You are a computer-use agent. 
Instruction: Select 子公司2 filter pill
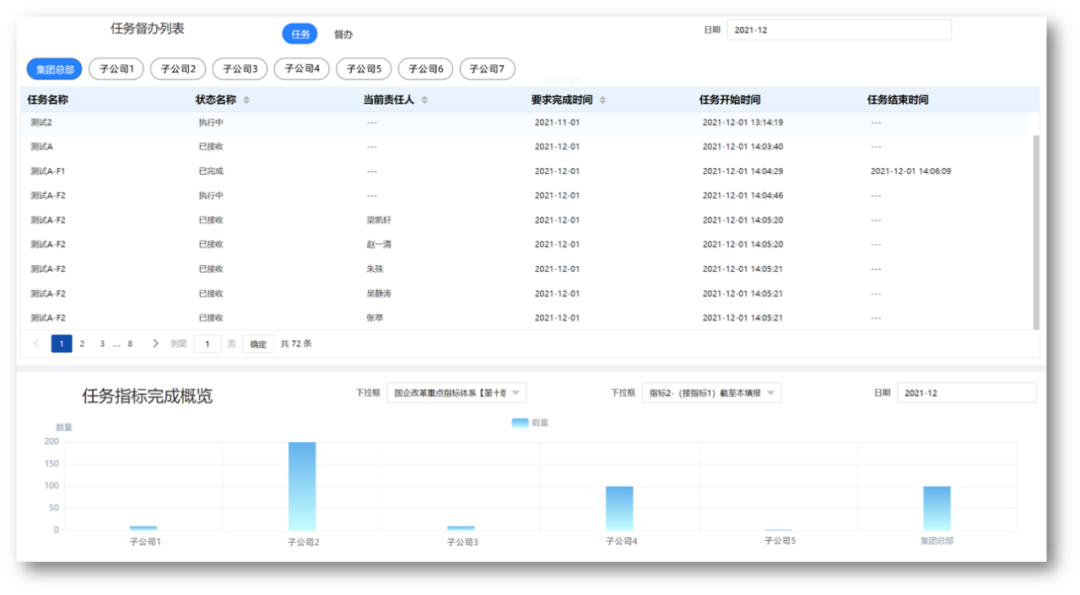[x=178, y=69]
